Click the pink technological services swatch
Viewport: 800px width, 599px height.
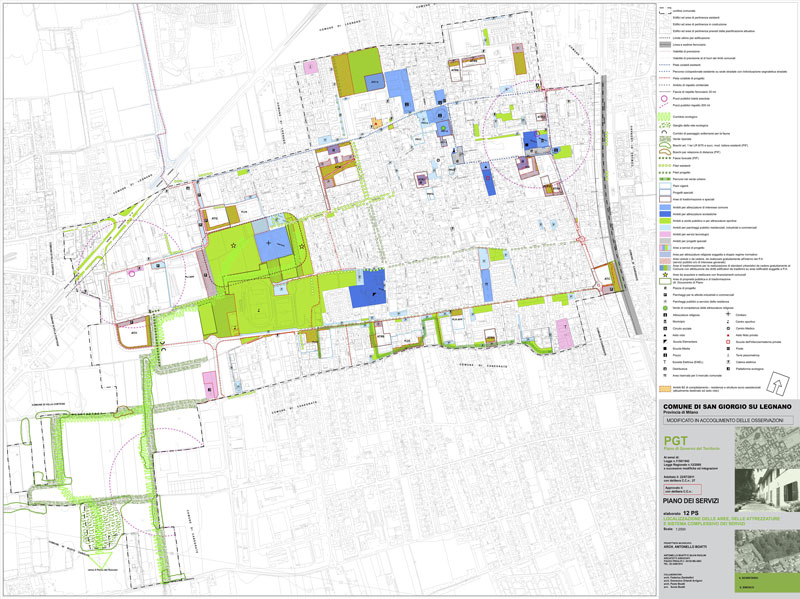point(665,234)
